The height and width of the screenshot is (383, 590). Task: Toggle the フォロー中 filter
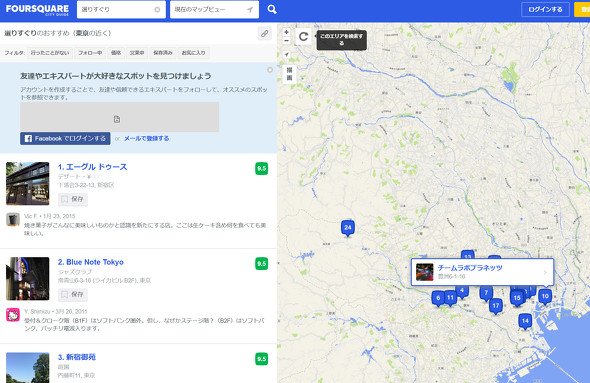[90, 53]
